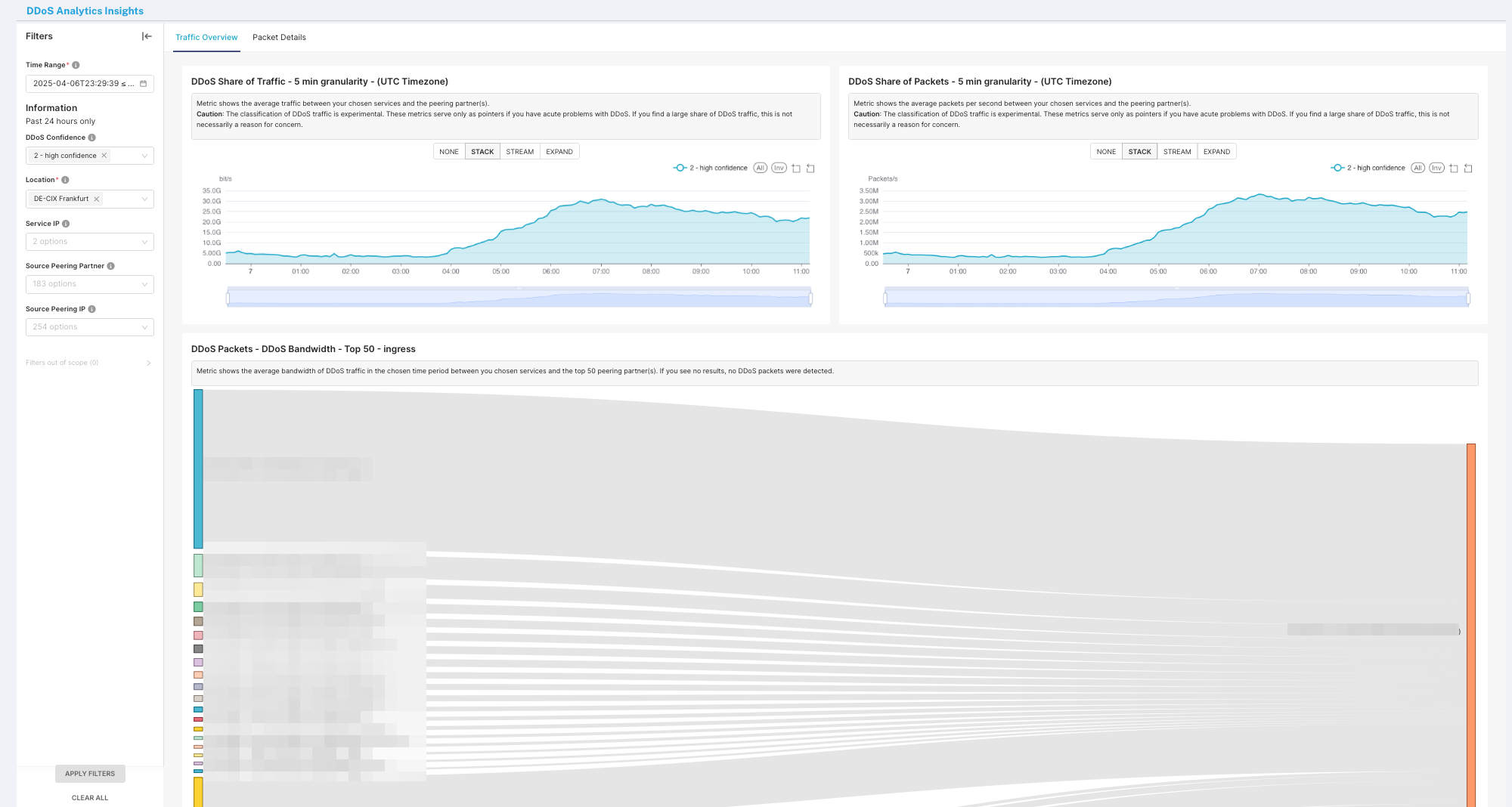Select the bottom yellow Sankey source node

click(198, 792)
